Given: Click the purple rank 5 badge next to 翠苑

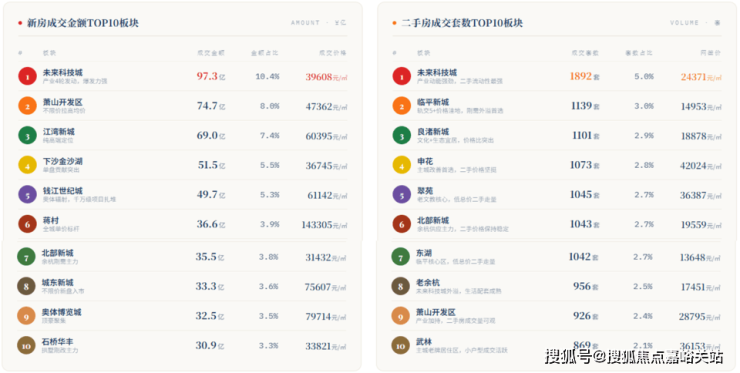Looking at the screenshot, I should tap(402, 195).
